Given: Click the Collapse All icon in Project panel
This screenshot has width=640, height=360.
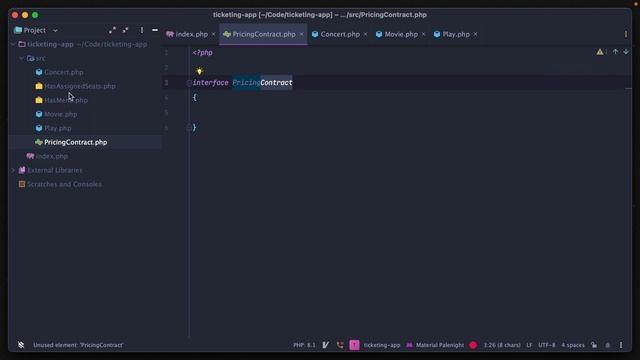Looking at the screenshot, I should 125,30.
